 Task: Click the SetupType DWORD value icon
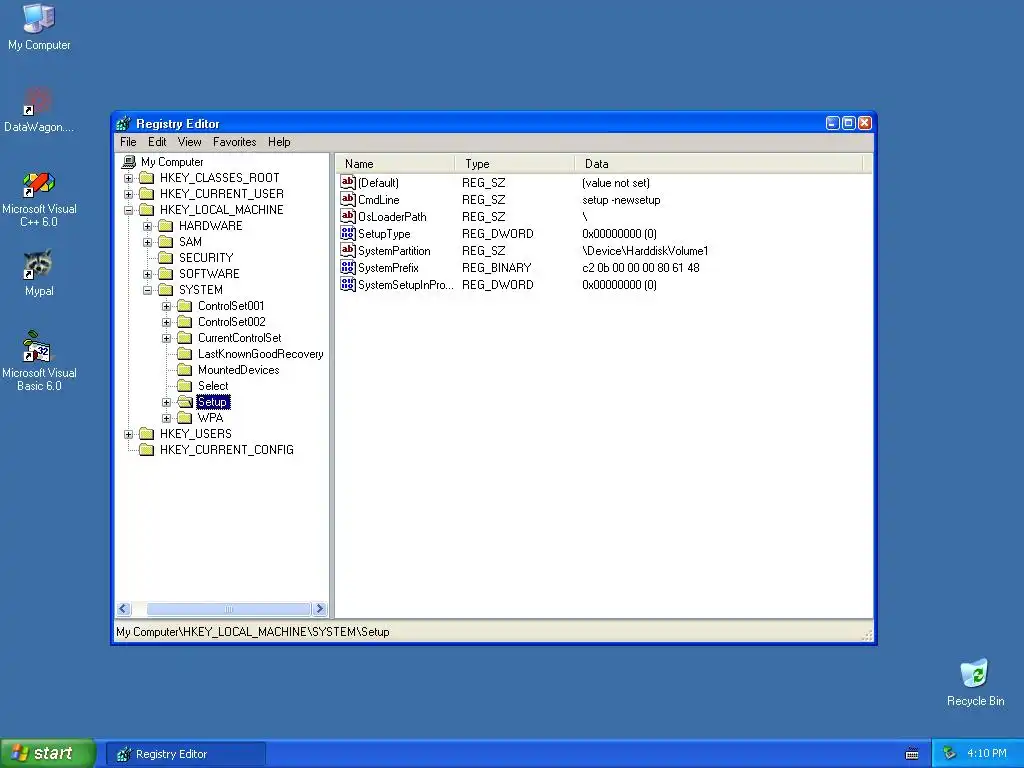pyautogui.click(x=348, y=233)
